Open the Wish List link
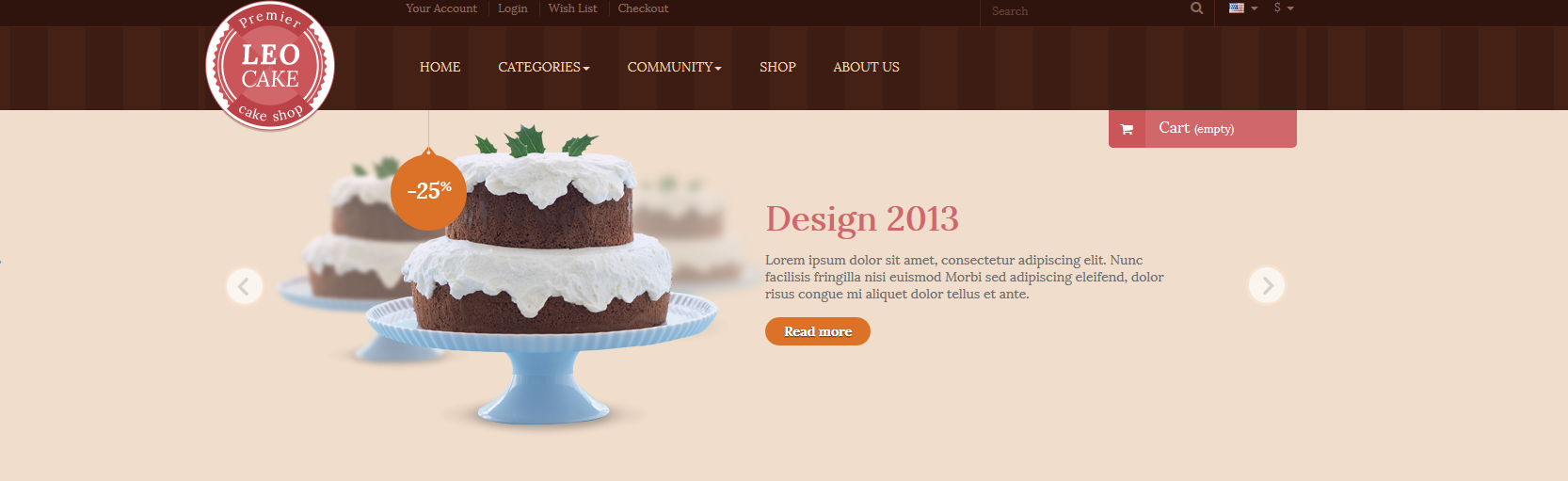 coord(572,8)
